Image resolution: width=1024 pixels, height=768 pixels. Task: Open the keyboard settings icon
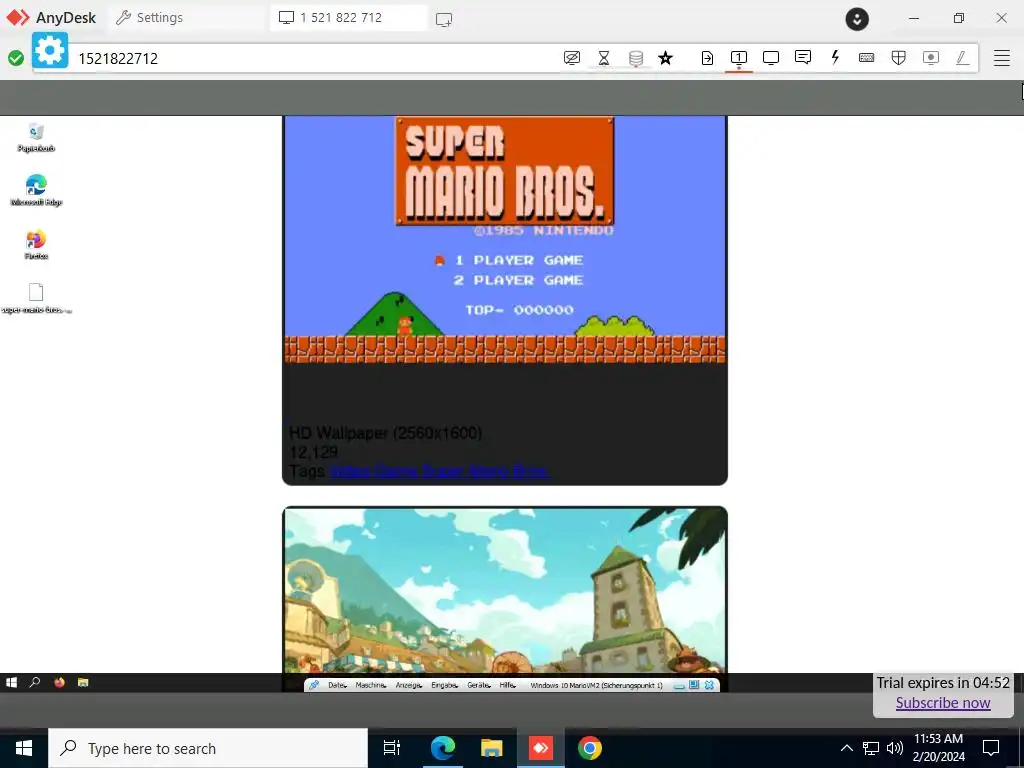[x=867, y=58]
